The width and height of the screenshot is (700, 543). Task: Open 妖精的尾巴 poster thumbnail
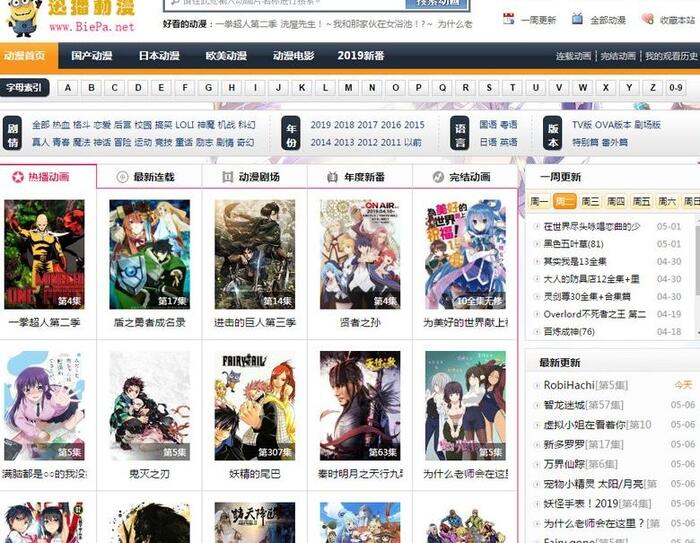click(255, 406)
